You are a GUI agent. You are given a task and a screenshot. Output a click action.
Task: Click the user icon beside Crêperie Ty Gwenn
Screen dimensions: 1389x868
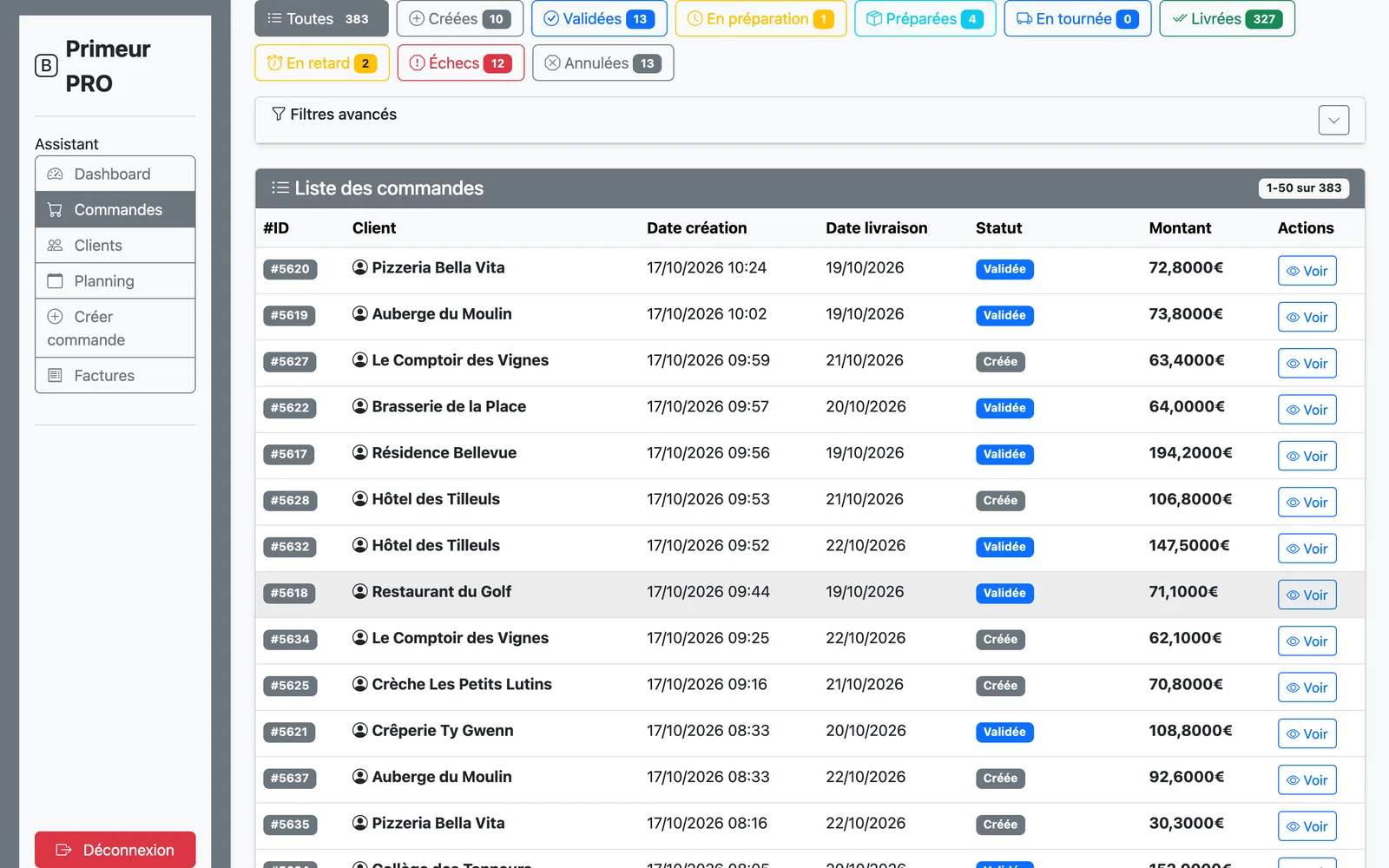[x=360, y=730]
